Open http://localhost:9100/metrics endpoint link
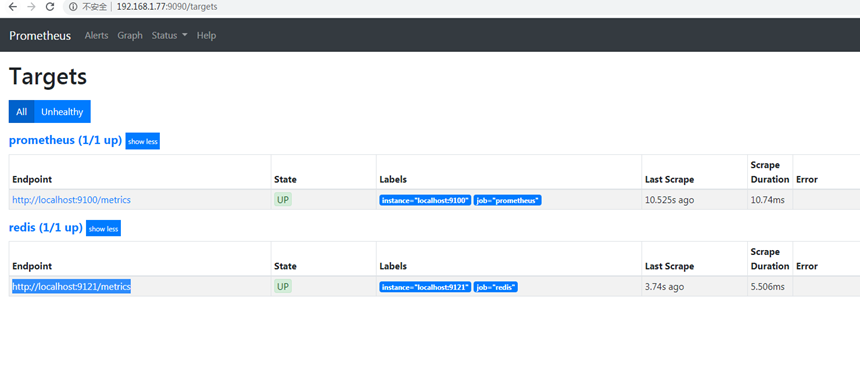860x370 pixels. tap(71, 200)
